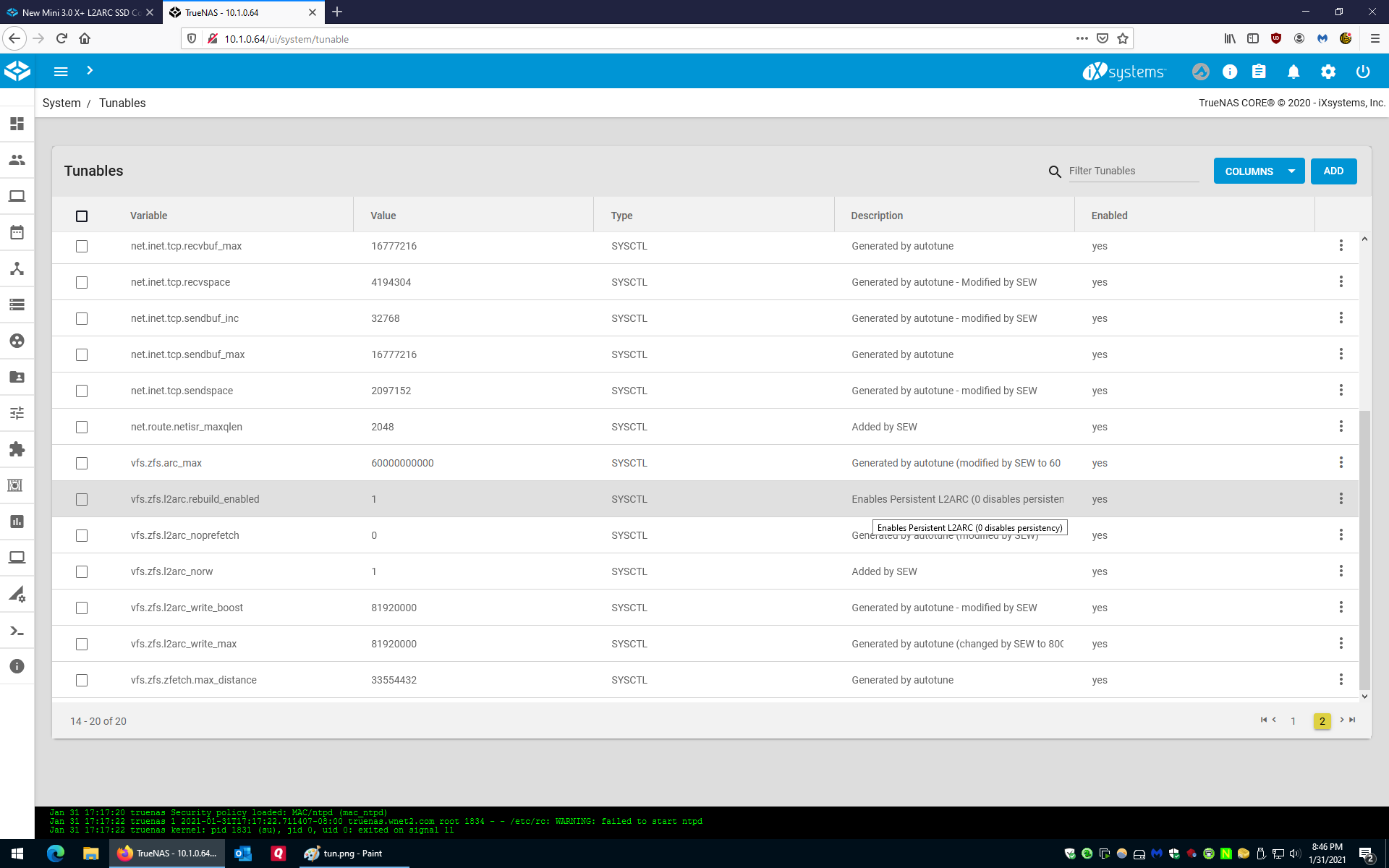Viewport: 1389px width, 868px height.
Task: Click the ADD button
Action: pyautogui.click(x=1333, y=171)
